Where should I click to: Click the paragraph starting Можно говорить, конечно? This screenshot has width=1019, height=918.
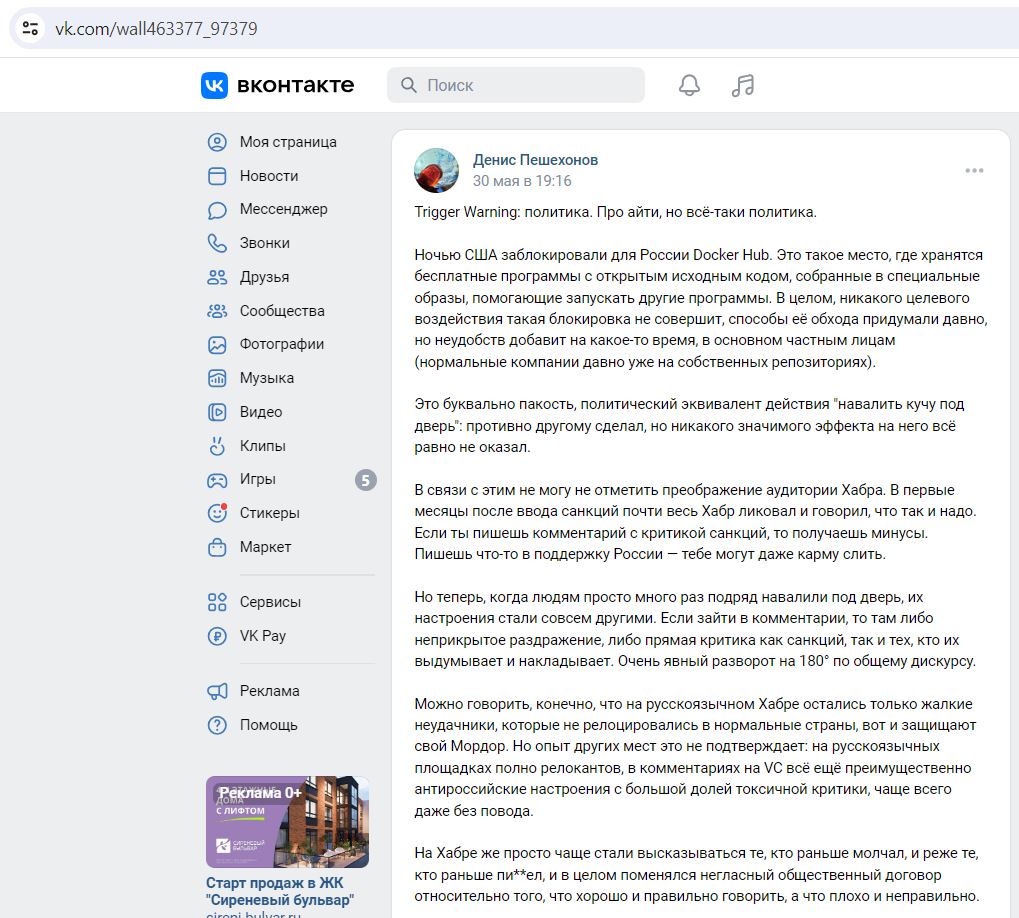(695, 758)
